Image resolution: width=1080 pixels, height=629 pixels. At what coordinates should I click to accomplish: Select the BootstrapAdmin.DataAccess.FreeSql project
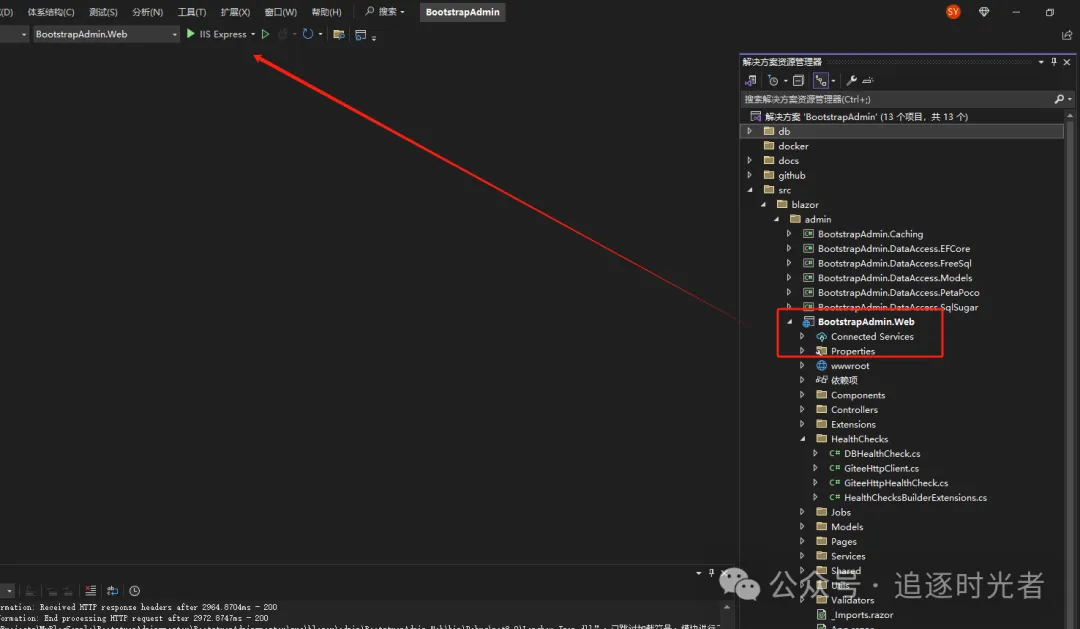894,263
